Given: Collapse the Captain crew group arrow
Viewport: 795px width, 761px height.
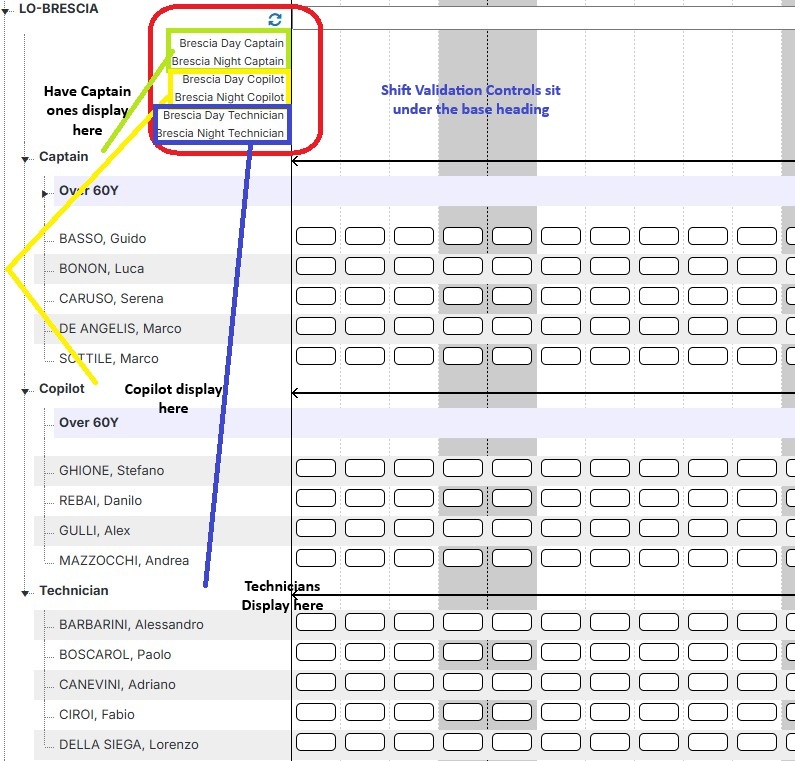Looking at the screenshot, I should click(x=25, y=158).
